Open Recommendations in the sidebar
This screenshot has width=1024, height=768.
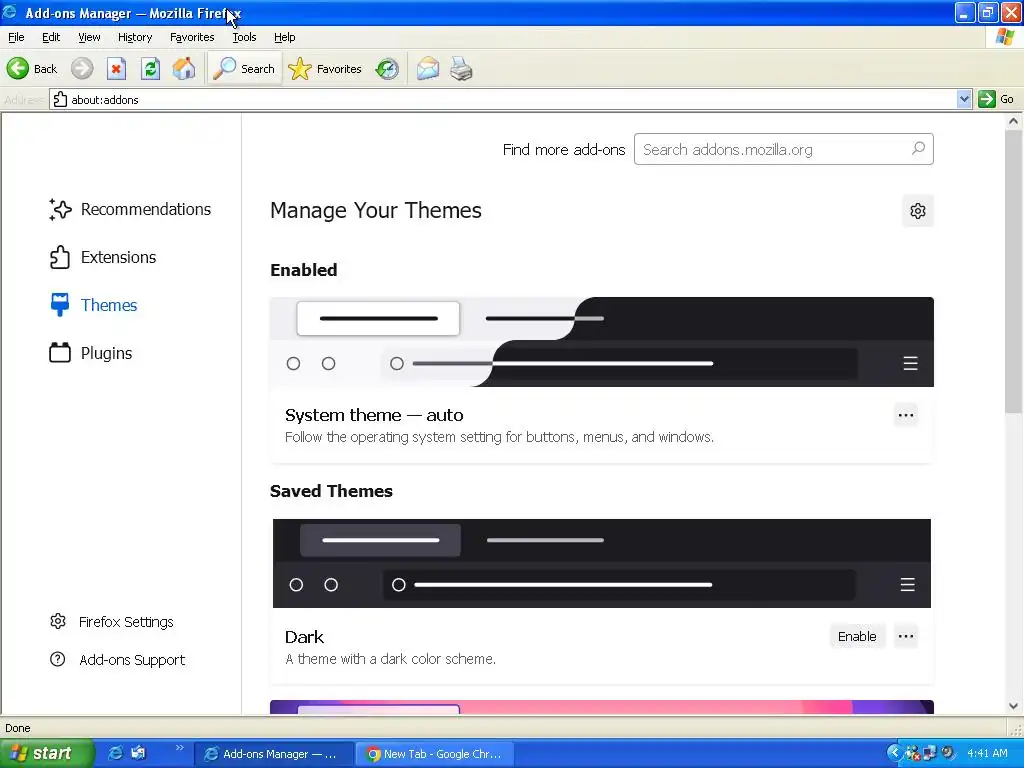[130, 209]
